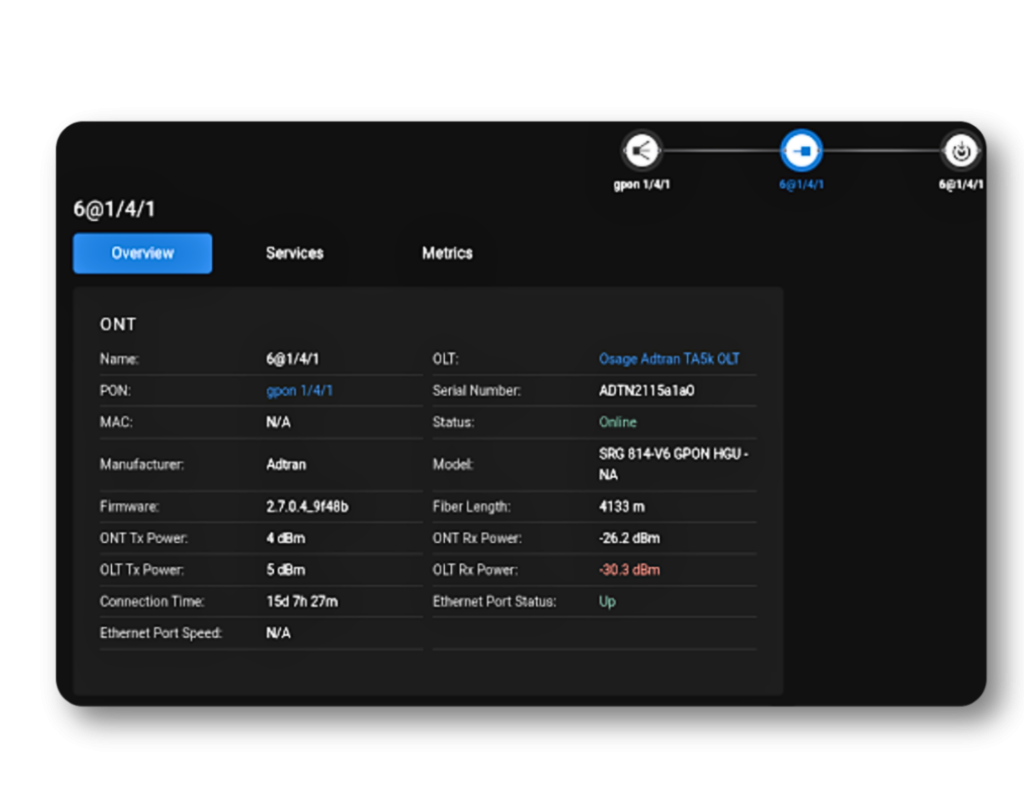
Task: Open the Overview tab
Action: [x=142, y=253]
